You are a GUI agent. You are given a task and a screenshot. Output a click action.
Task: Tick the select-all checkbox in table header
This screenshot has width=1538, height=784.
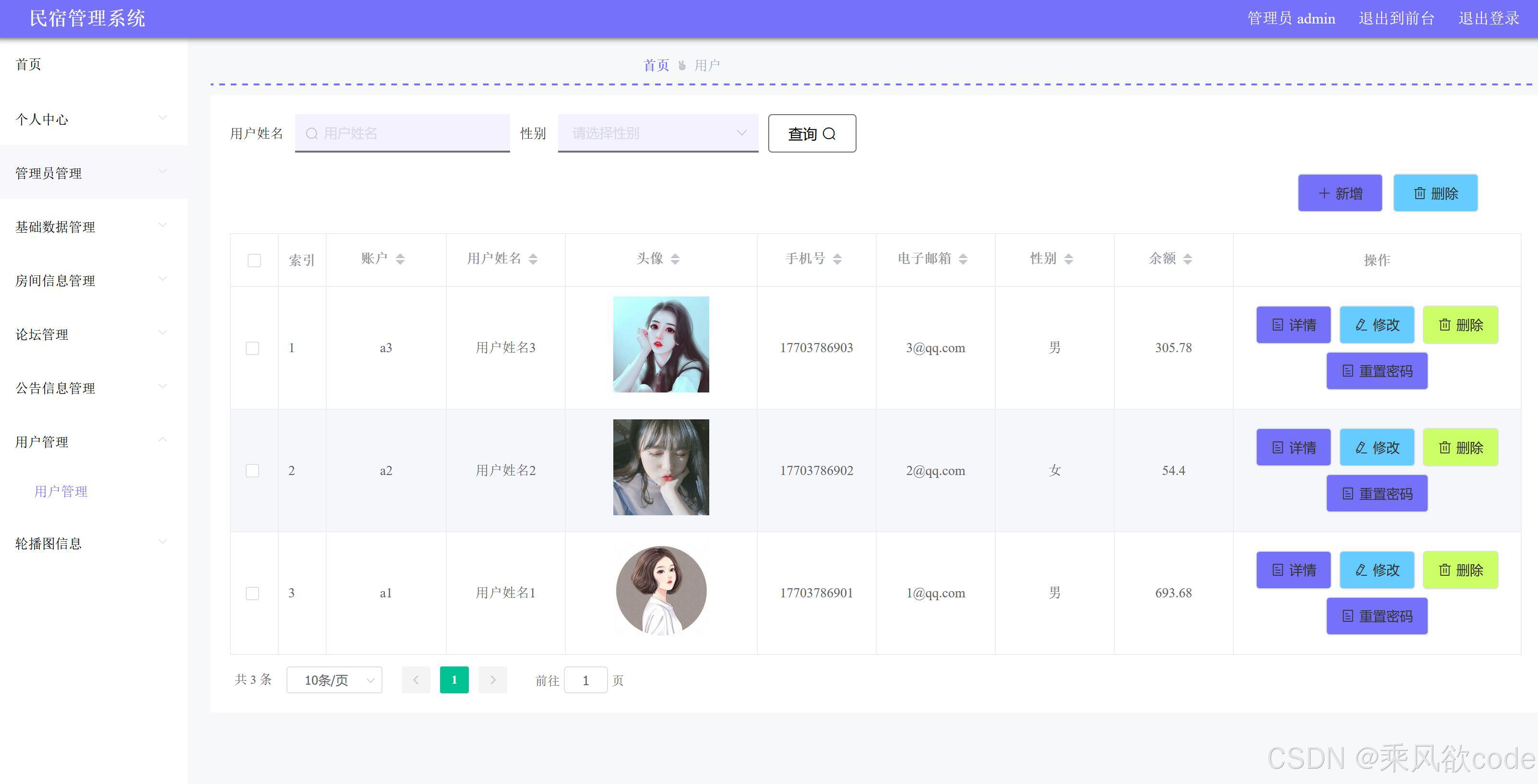(254, 261)
